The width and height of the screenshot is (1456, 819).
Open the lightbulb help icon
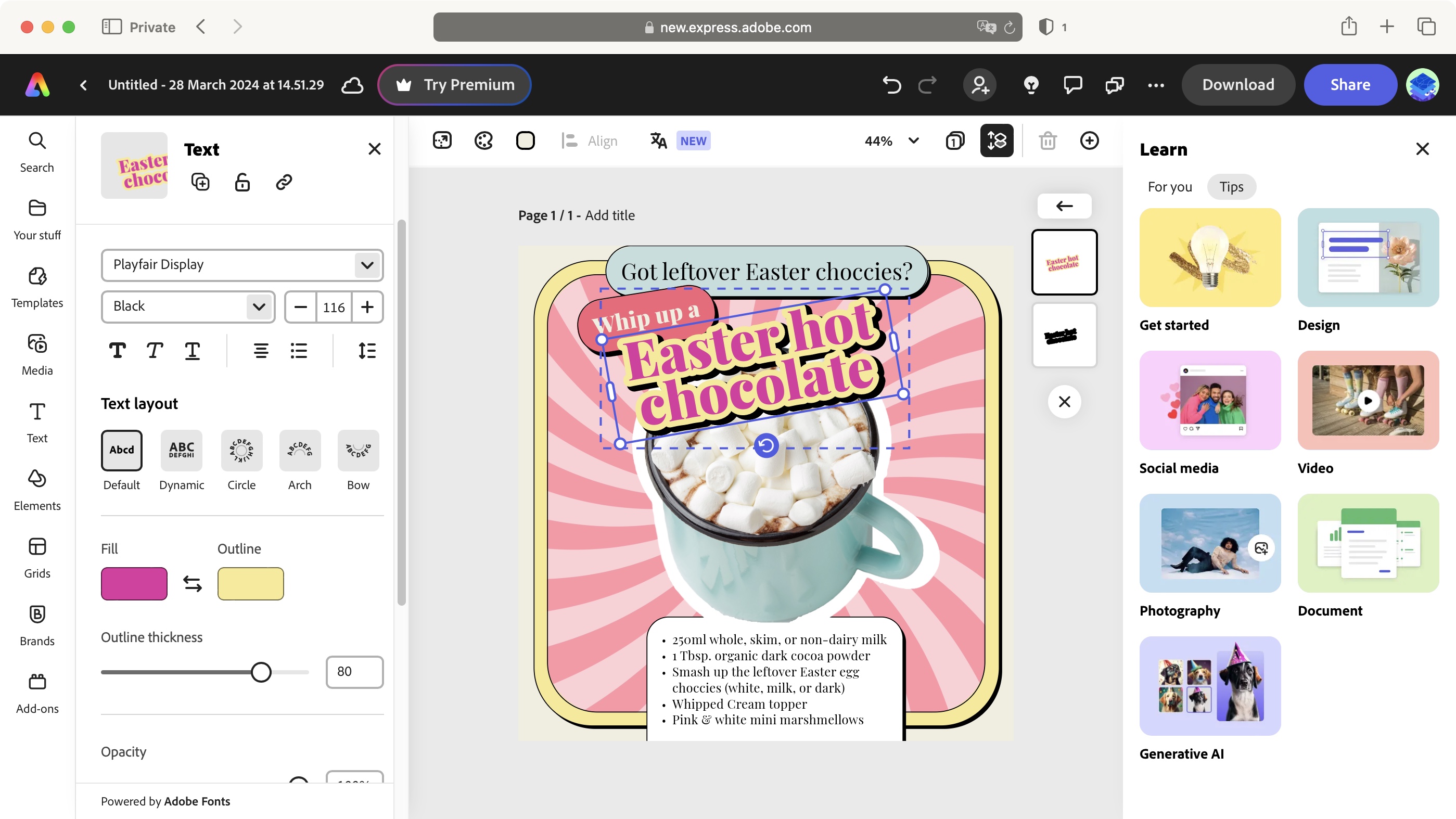(x=1031, y=85)
